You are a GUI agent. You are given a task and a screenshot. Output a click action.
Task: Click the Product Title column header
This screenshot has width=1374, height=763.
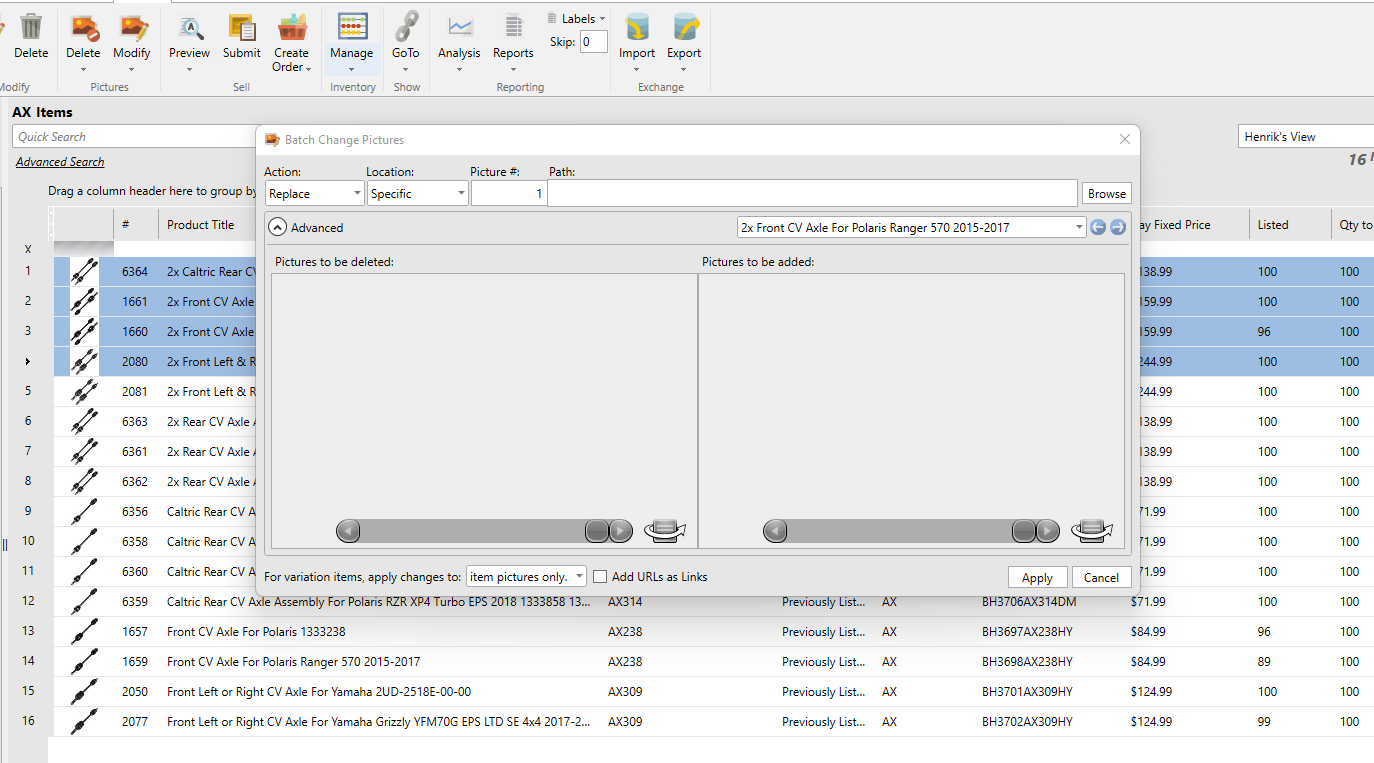(x=201, y=225)
